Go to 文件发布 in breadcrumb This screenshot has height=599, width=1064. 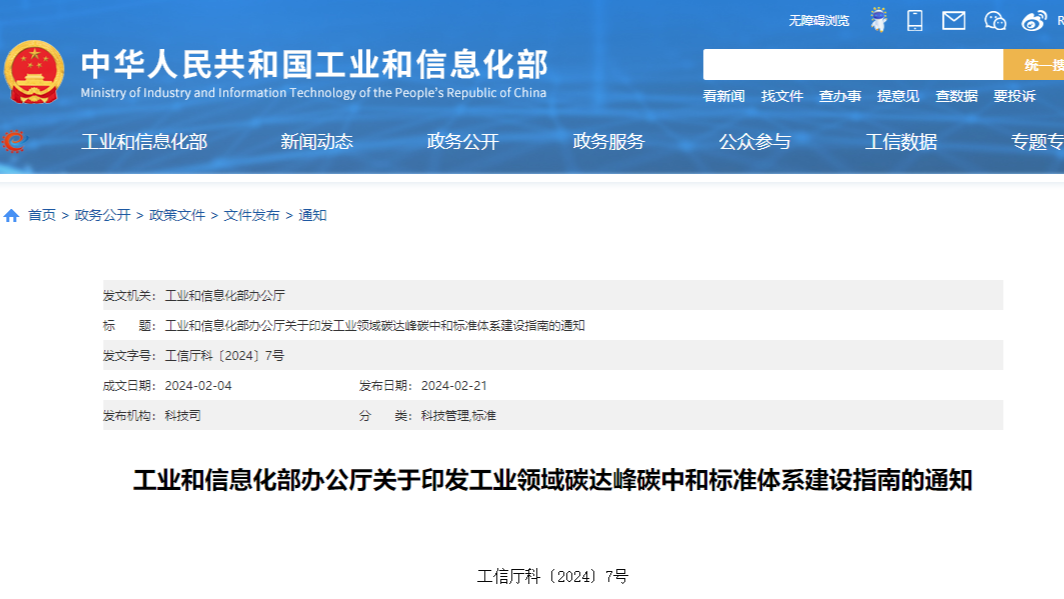coord(252,215)
